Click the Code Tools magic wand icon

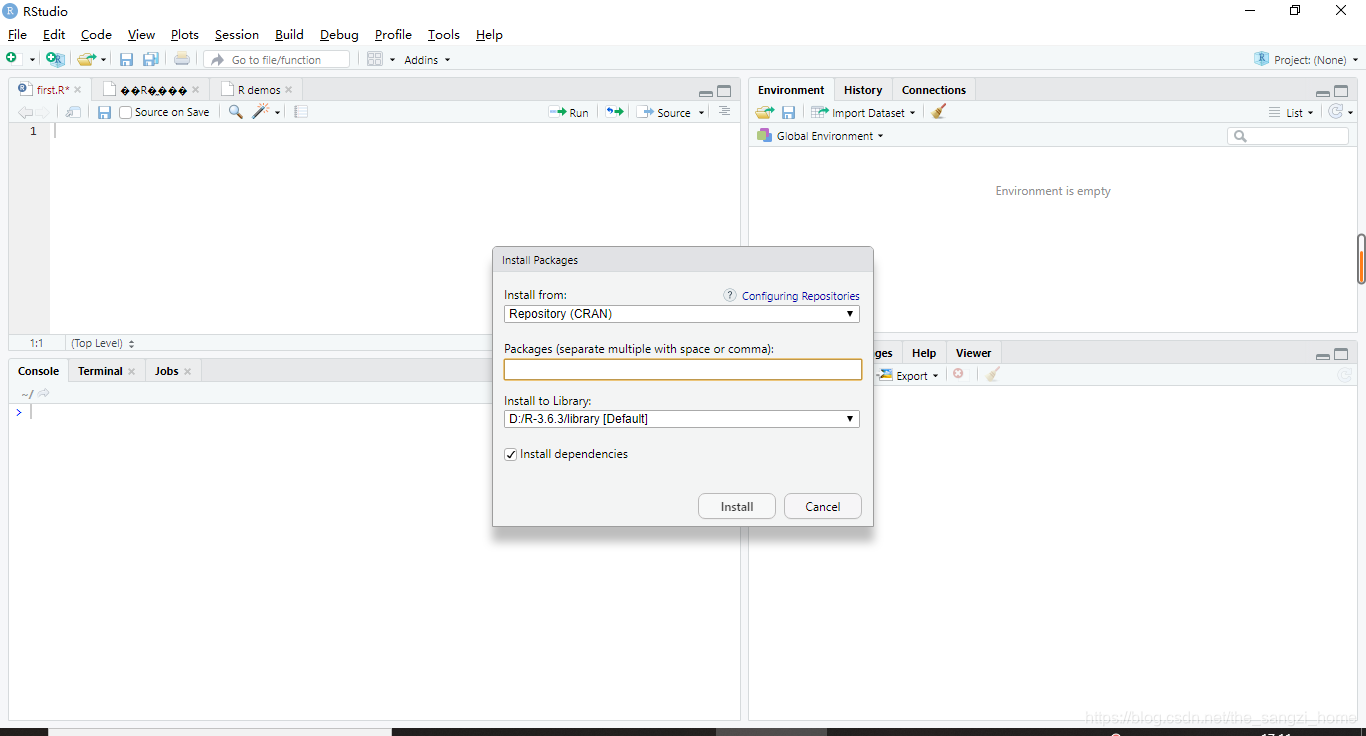point(261,112)
